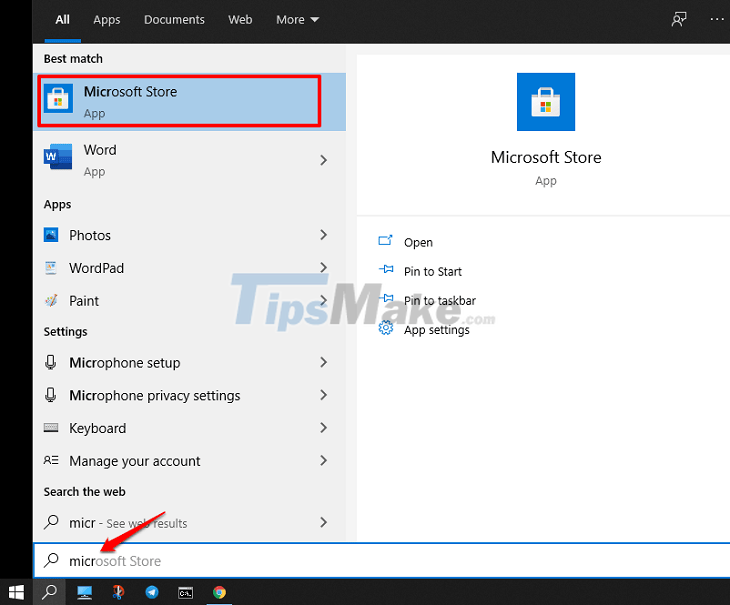Click the 'Photos' app name
730x605 pixels.
[90, 235]
